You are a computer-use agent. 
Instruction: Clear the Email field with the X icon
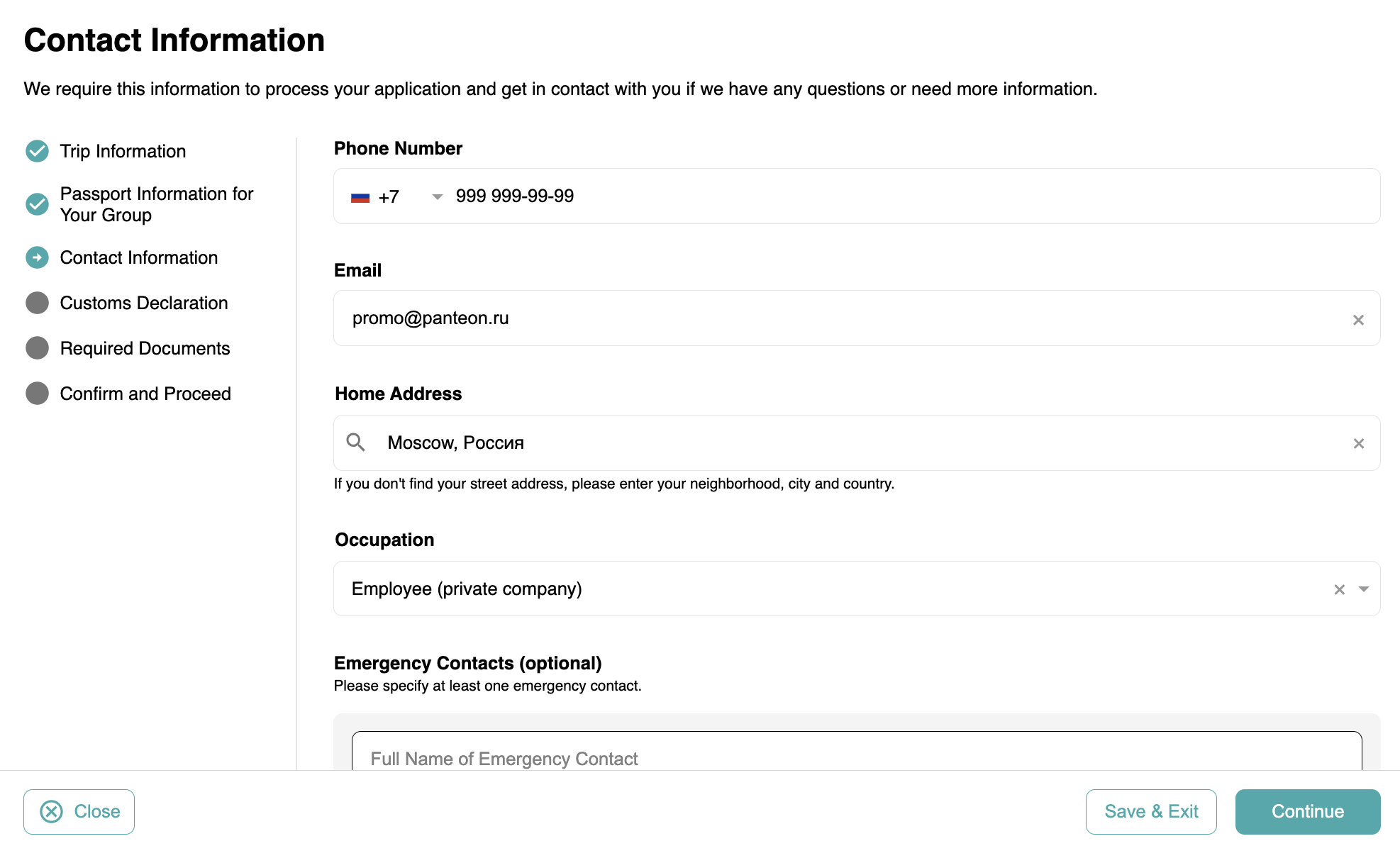(1358, 320)
